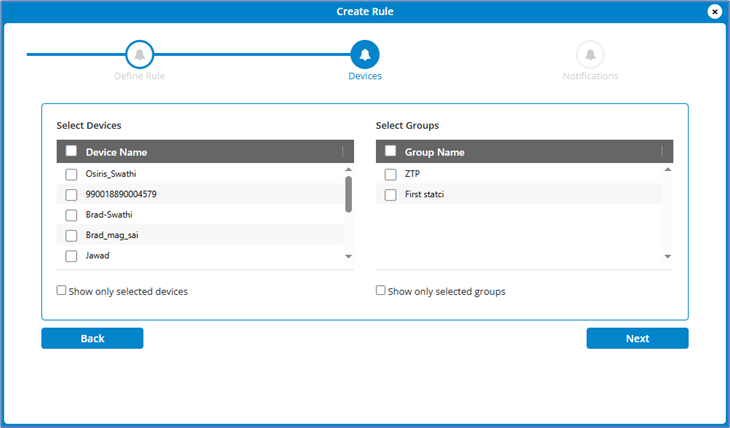Enable Show only selected groups
730x428 pixels.
click(381, 291)
